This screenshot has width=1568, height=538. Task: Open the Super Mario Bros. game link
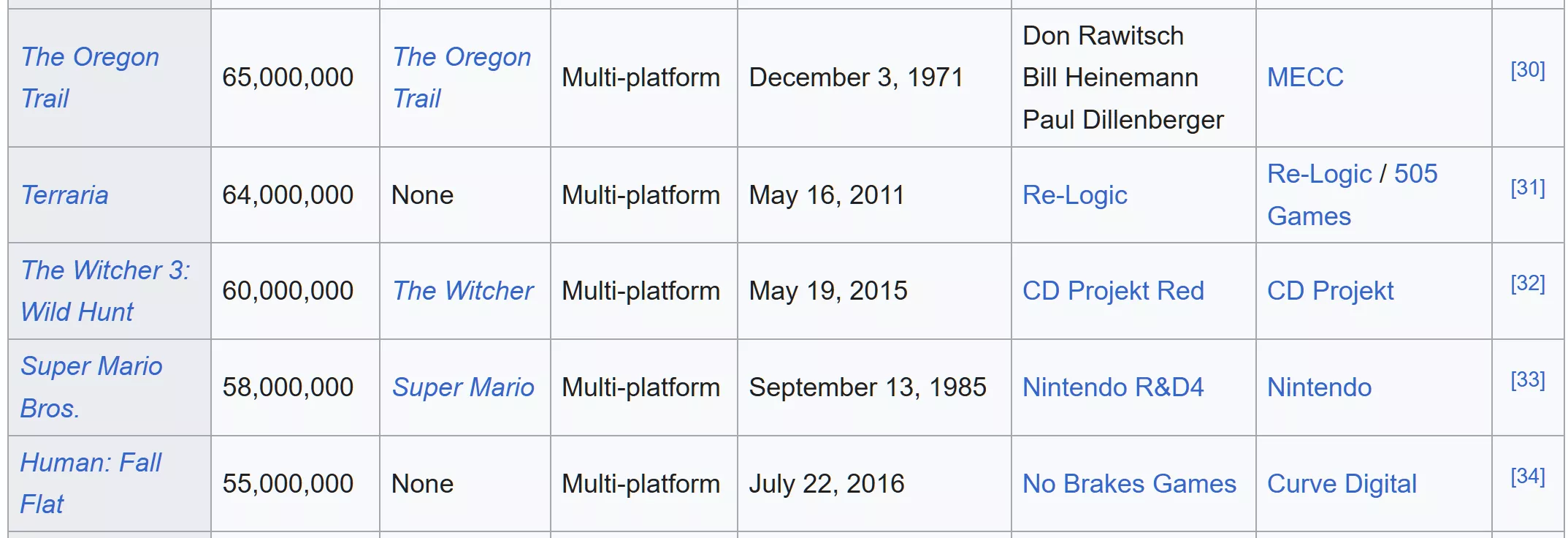pos(91,366)
